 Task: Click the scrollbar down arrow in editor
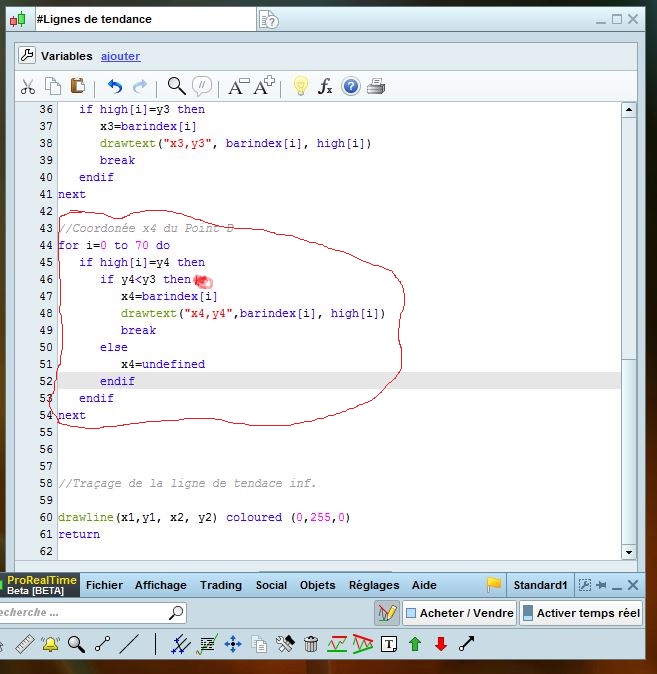[628, 551]
